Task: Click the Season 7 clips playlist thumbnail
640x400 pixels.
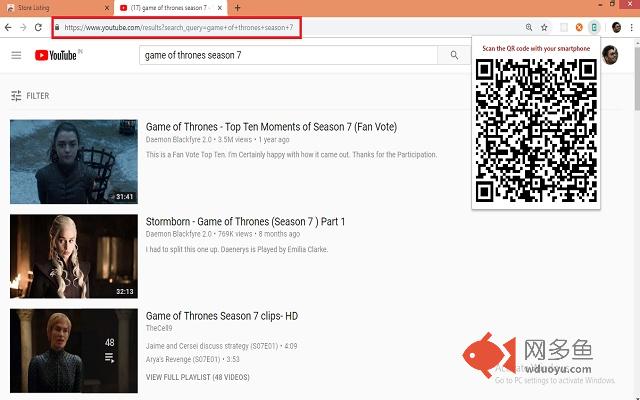Action: tap(74, 351)
